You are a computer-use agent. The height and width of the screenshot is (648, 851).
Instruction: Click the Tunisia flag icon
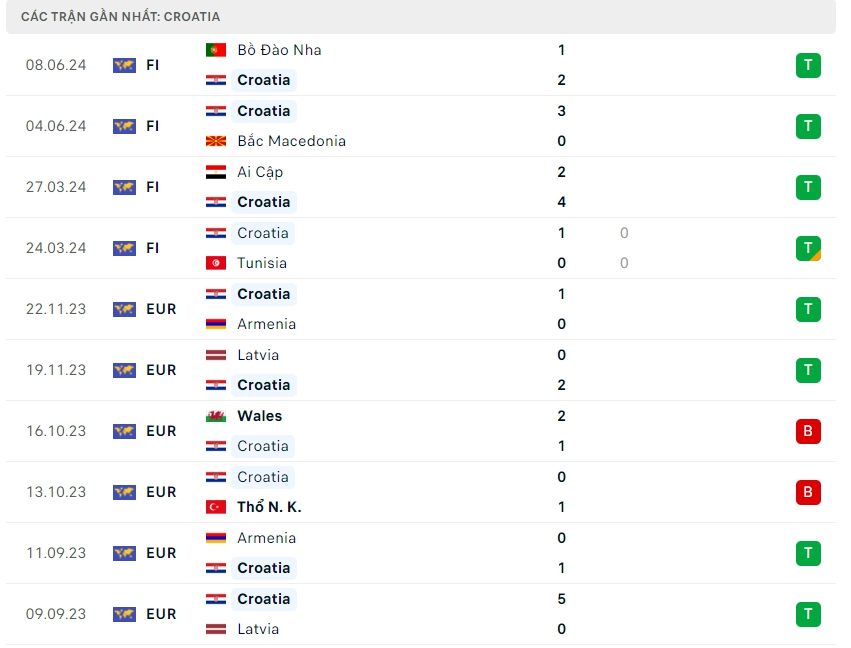215,263
